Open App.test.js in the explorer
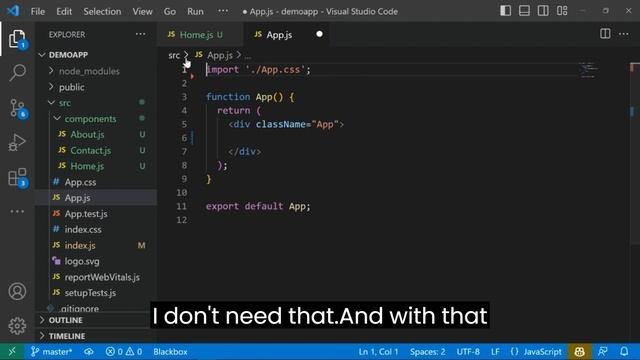640x360 pixels. tap(86, 214)
